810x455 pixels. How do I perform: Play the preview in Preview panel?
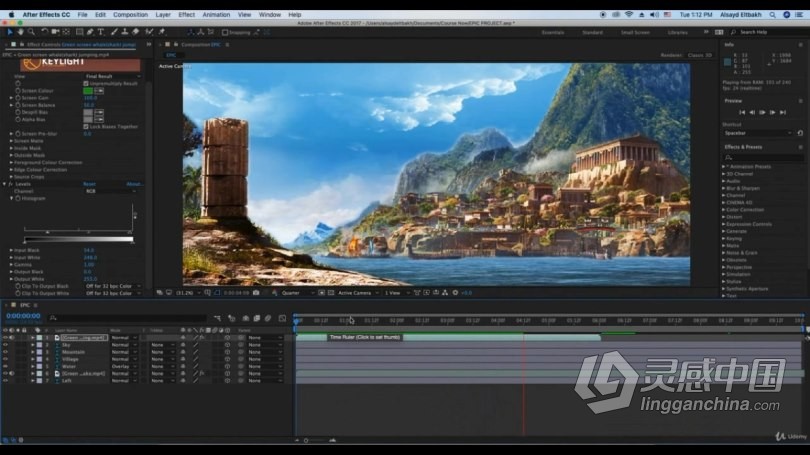[762, 113]
